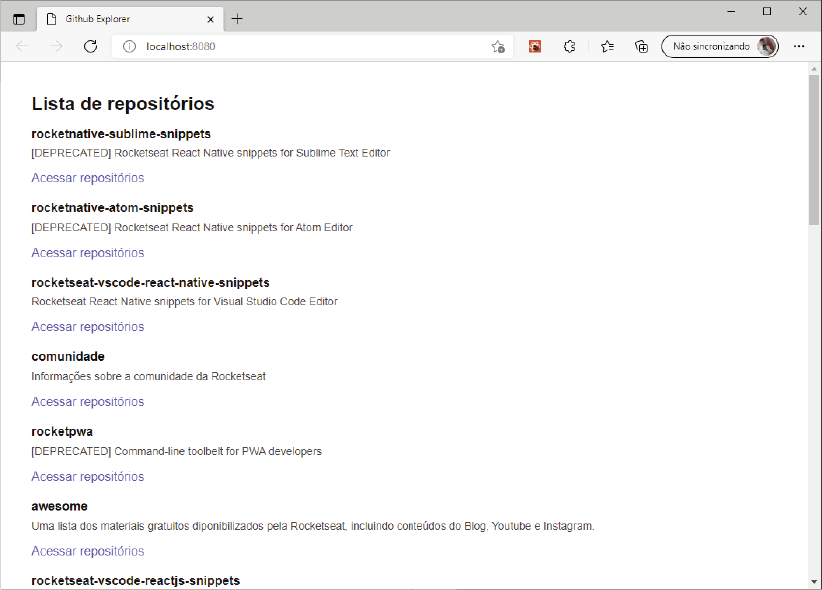Click the scrollbar up arrow
This screenshot has height=590, width=822.
(814, 69)
